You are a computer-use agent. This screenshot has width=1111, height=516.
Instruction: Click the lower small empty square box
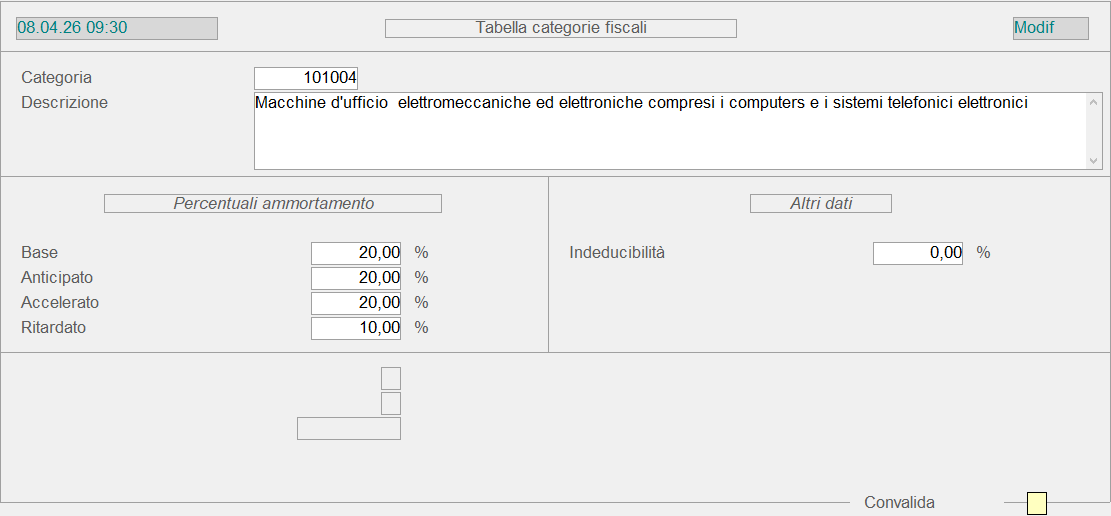click(x=391, y=403)
